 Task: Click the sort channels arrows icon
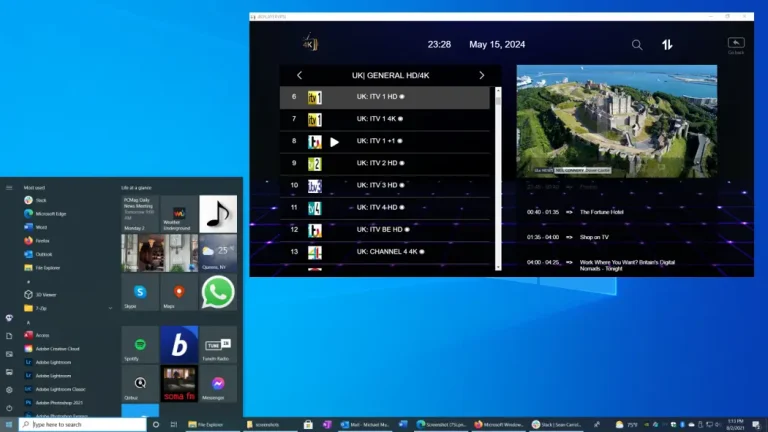[x=667, y=45]
